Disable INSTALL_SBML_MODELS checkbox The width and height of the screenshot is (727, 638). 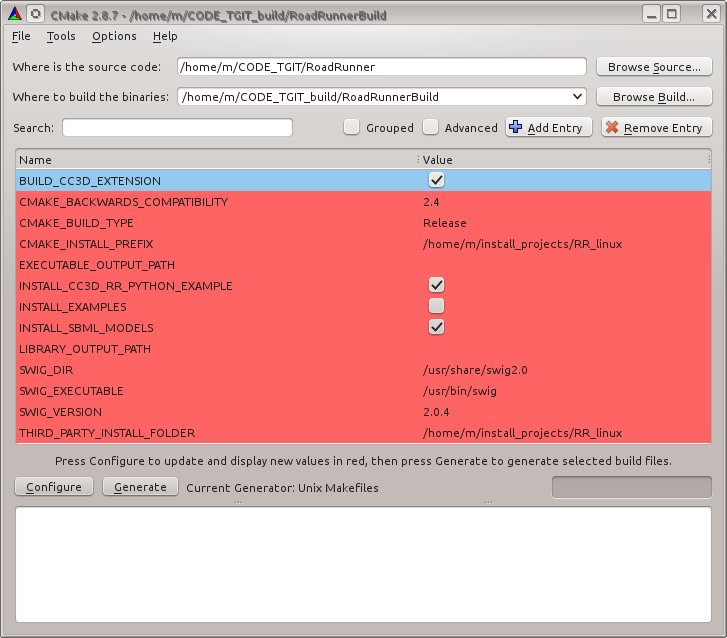(x=436, y=327)
